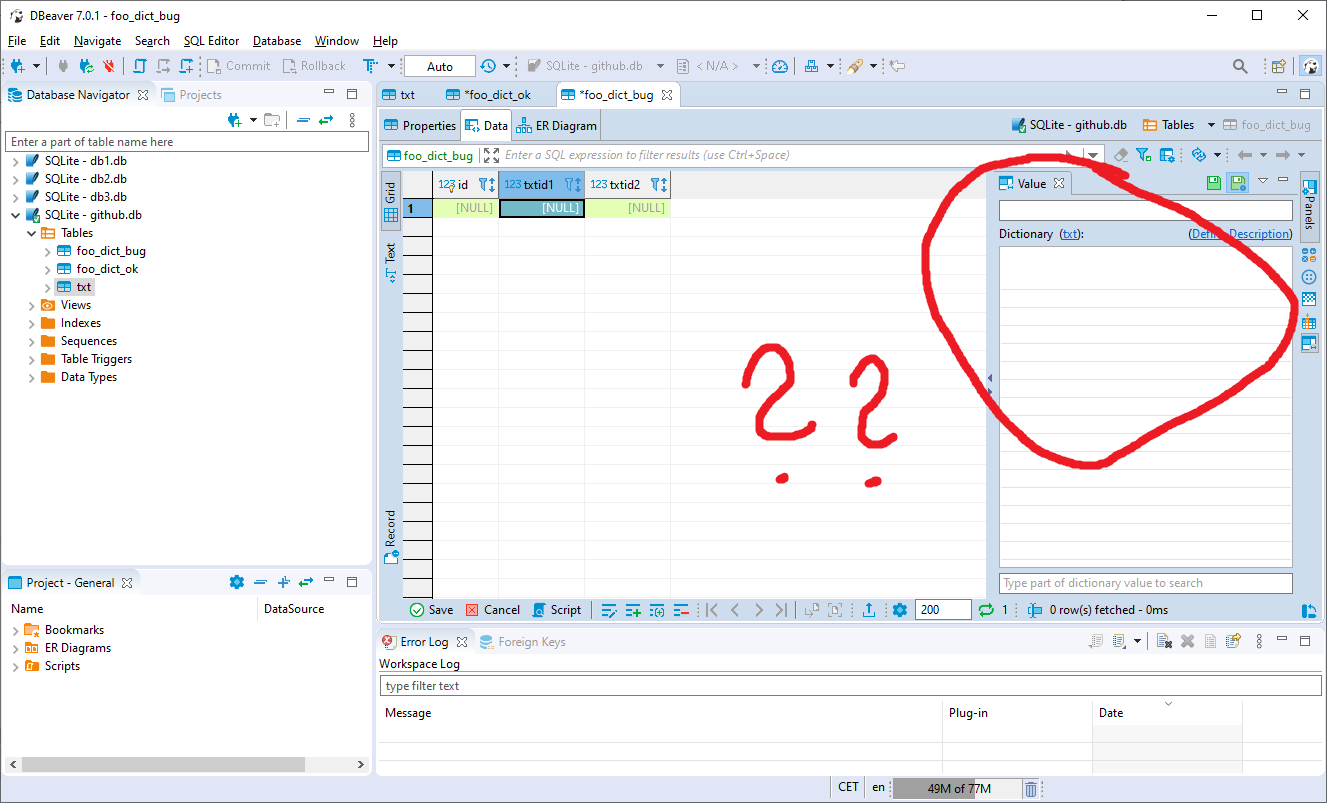
Task: Expand the Views node under github.db
Action: coord(31,304)
